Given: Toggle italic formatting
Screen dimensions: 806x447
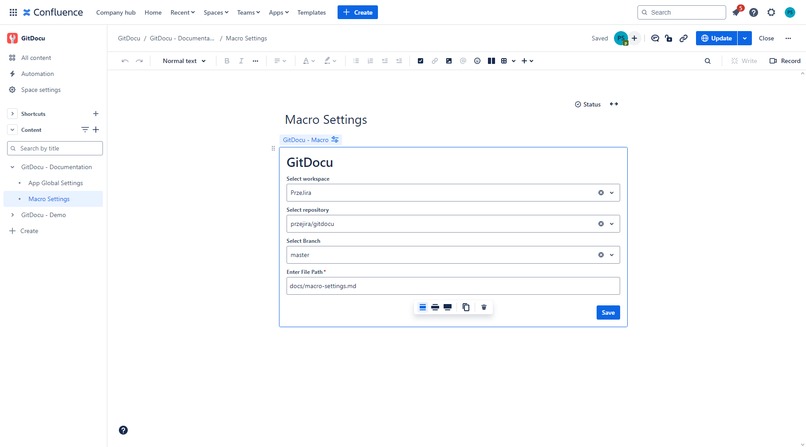Looking at the screenshot, I should click(x=241, y=61).
